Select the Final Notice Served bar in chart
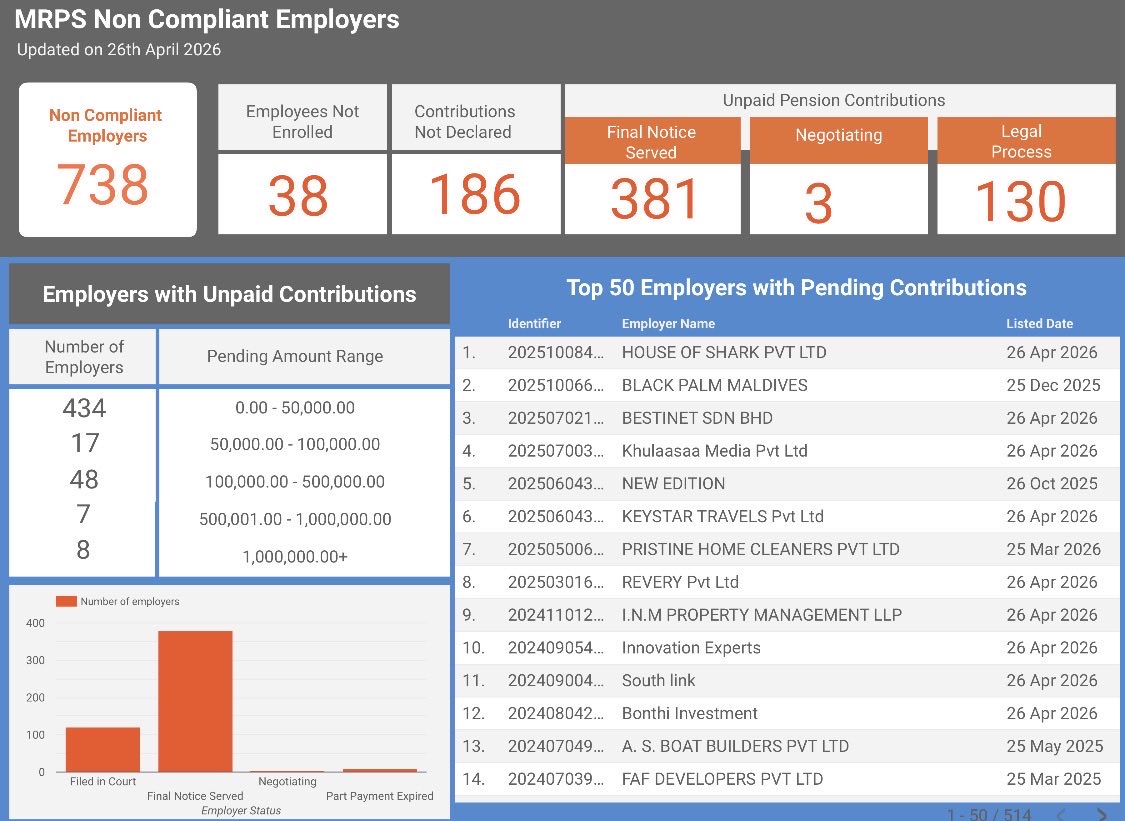The width and height of the screenshot is (1125, 821). click(x=195, y=701)
